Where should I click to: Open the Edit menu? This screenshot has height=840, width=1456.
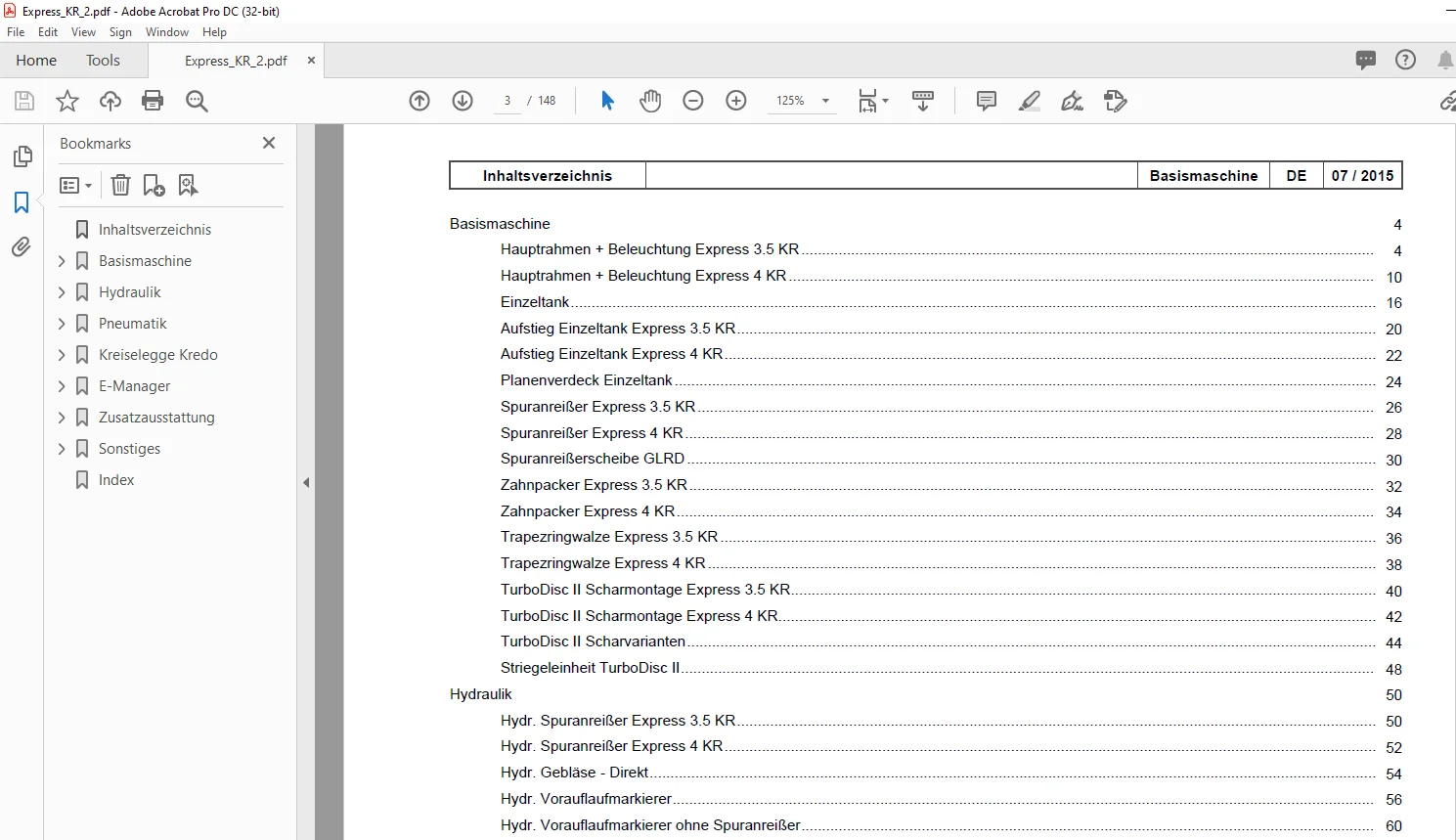[x=48, y=32]
